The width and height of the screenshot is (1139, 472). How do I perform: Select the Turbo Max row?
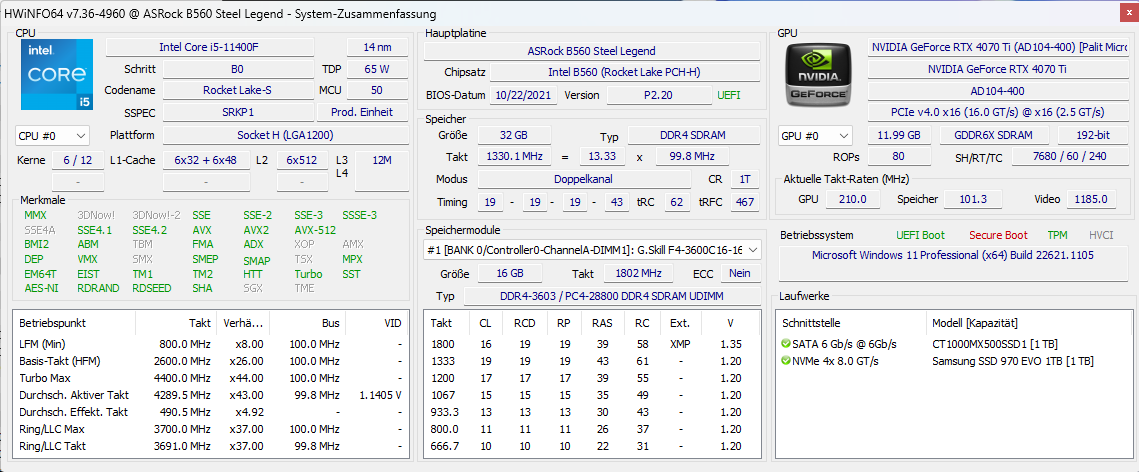pyautogui.click(x=211, y=378)
